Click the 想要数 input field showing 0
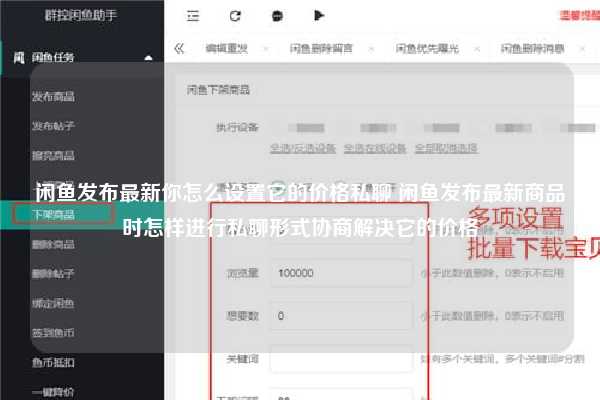The image size is (600, 400). 341,316
